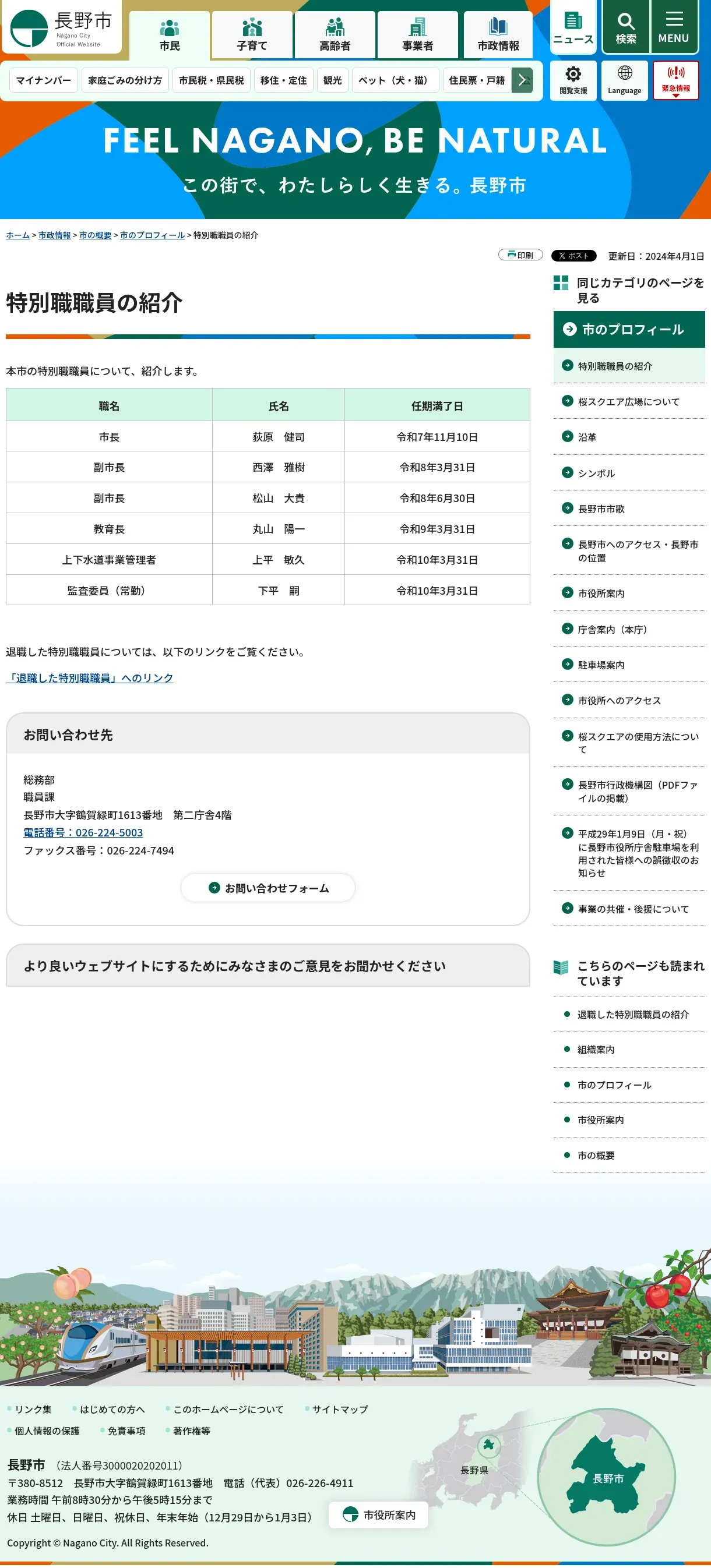Go to 市のプロフィール breadcrumb link
Image resolution: width=711 pixels, height=1568 pixels.
pos(152,235)
